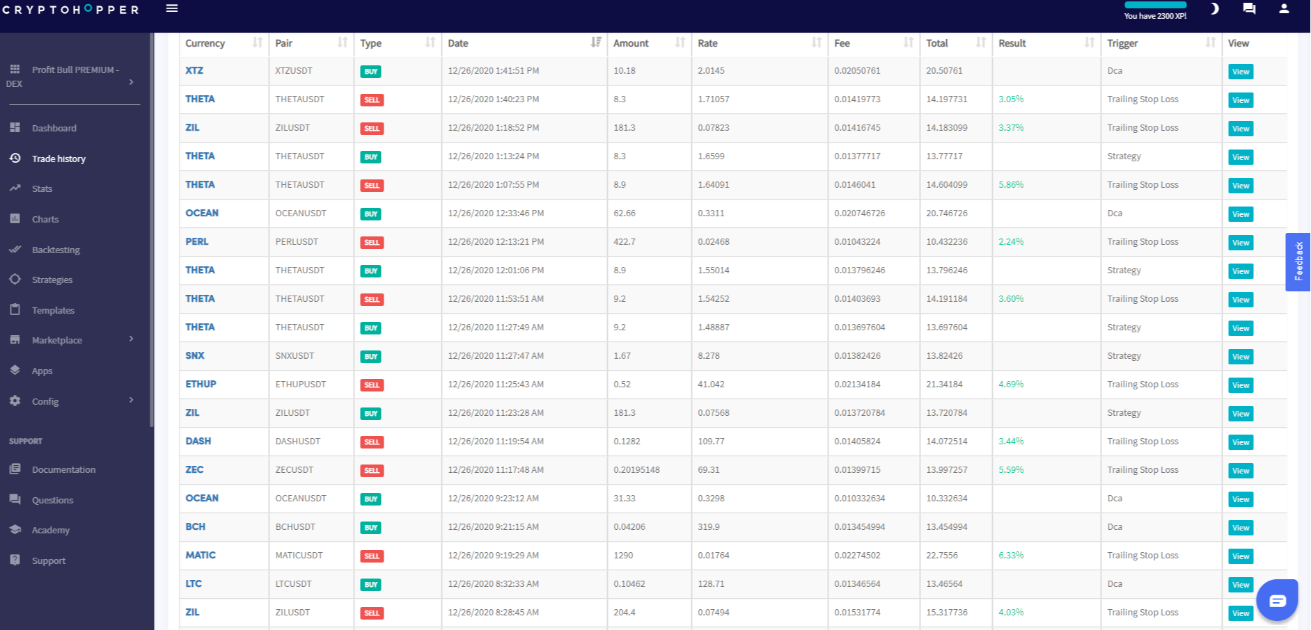Click the Marketplace sidebar icon
The width and height of the screenshot is (1311, 630).
point(15,340)
